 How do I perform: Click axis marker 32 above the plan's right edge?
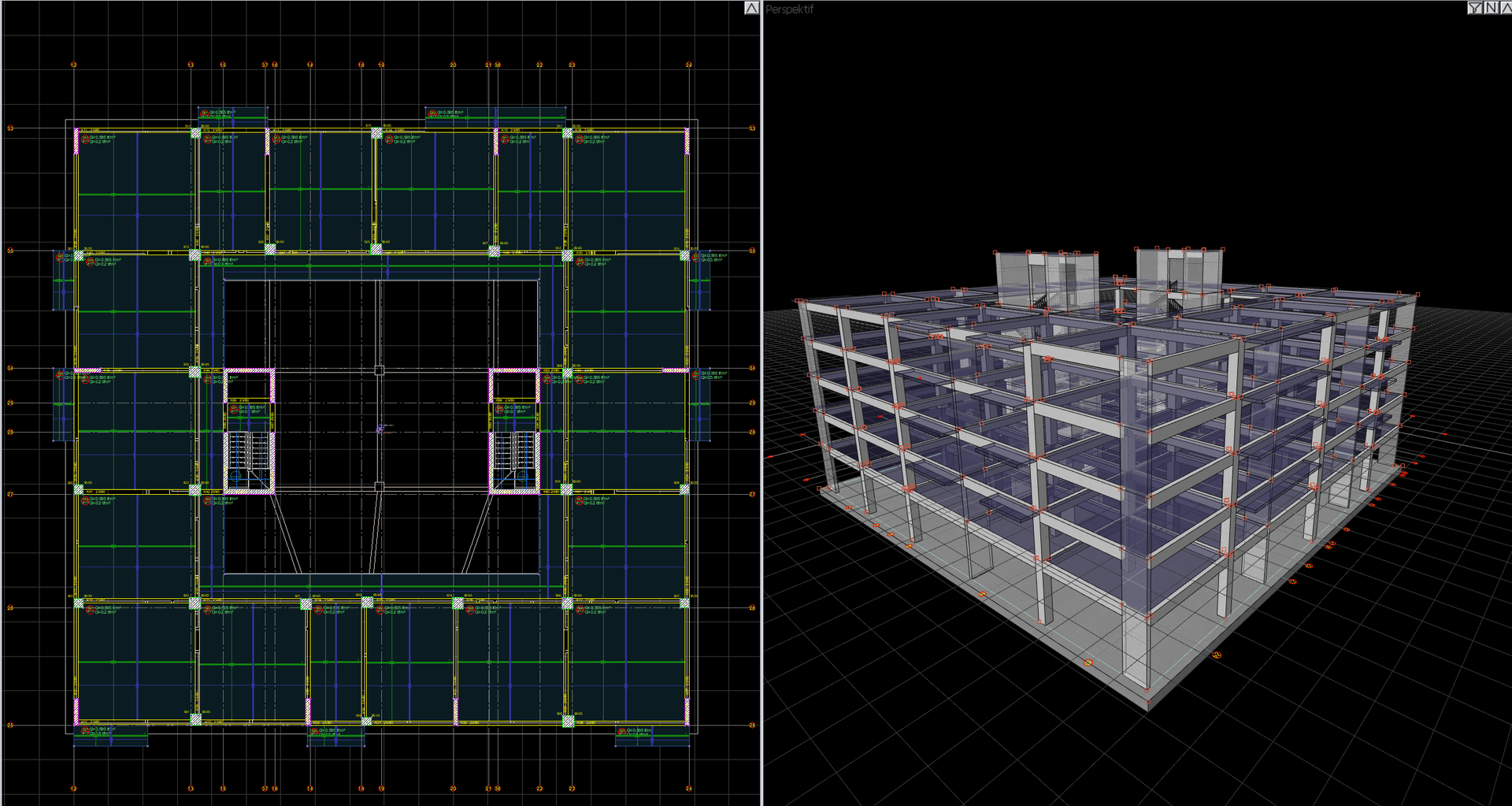pyautogui.click(x=689, y=65)
